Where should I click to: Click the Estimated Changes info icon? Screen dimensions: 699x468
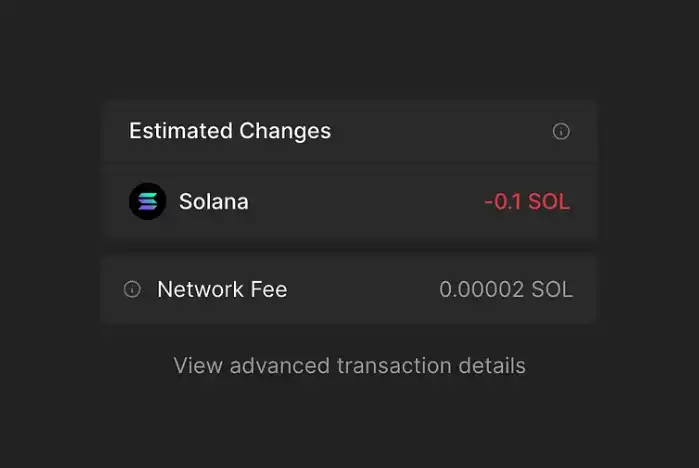click(561, 131)
